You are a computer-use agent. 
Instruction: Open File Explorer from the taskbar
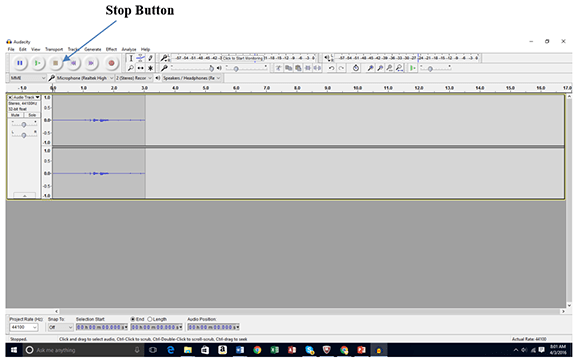click(x=188, y=350)
